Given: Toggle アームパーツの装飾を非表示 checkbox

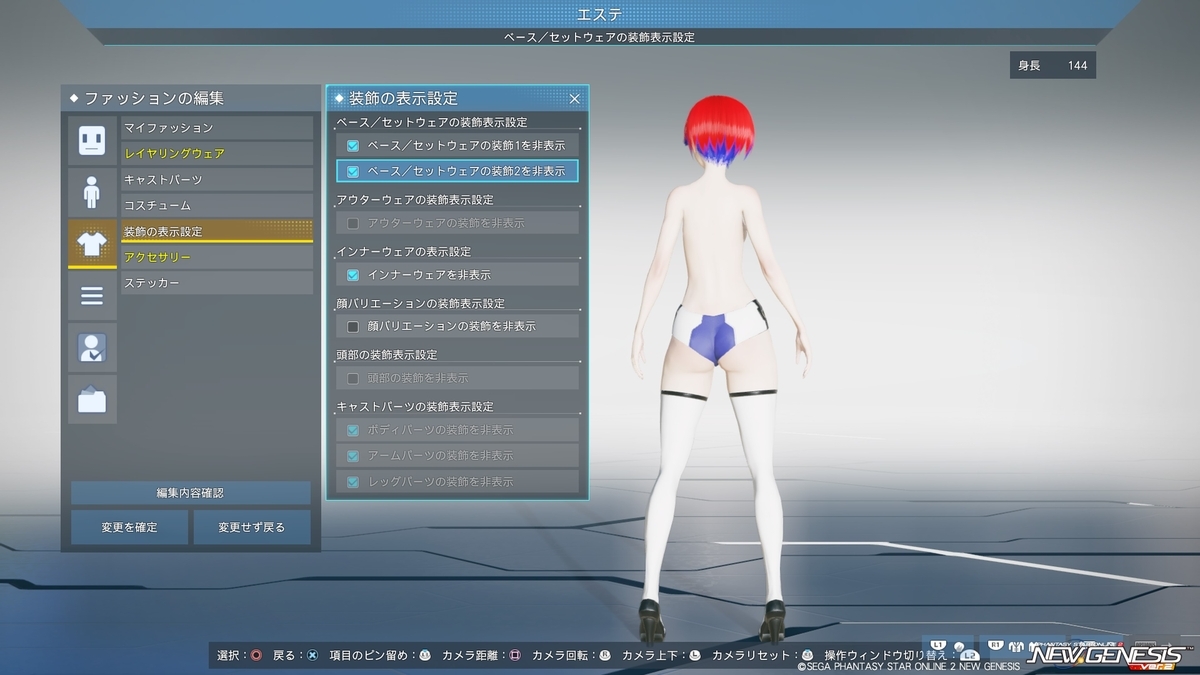Looking at the screenshot, I should point(353,455).
